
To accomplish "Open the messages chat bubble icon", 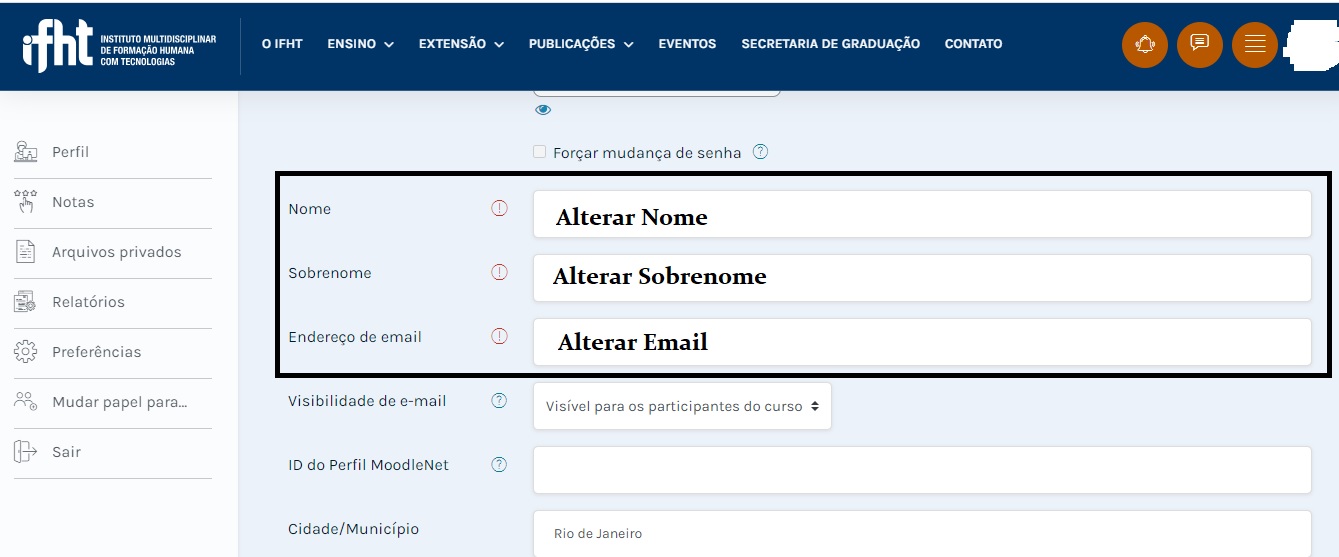I will (x=1200, y=45).
